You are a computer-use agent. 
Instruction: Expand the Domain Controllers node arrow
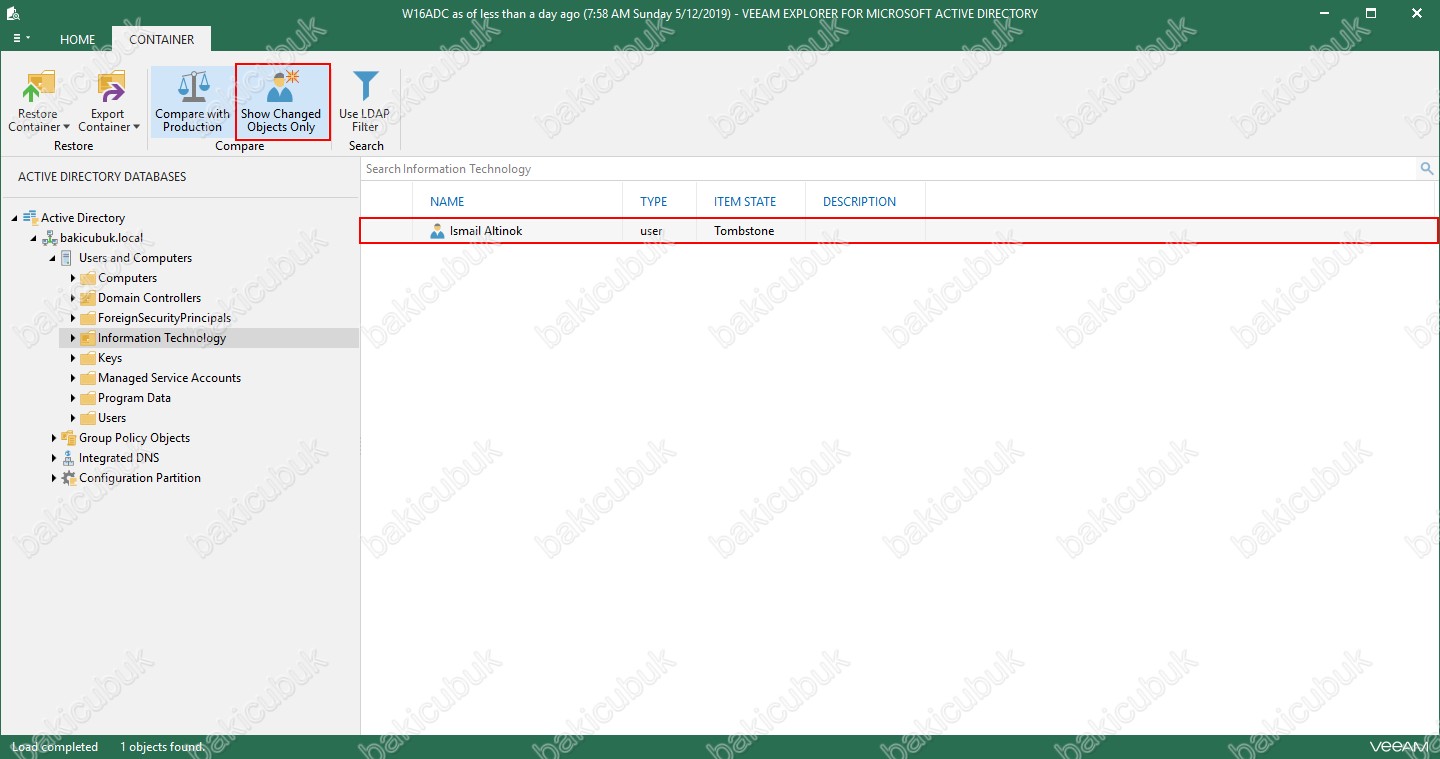point(73,298)
